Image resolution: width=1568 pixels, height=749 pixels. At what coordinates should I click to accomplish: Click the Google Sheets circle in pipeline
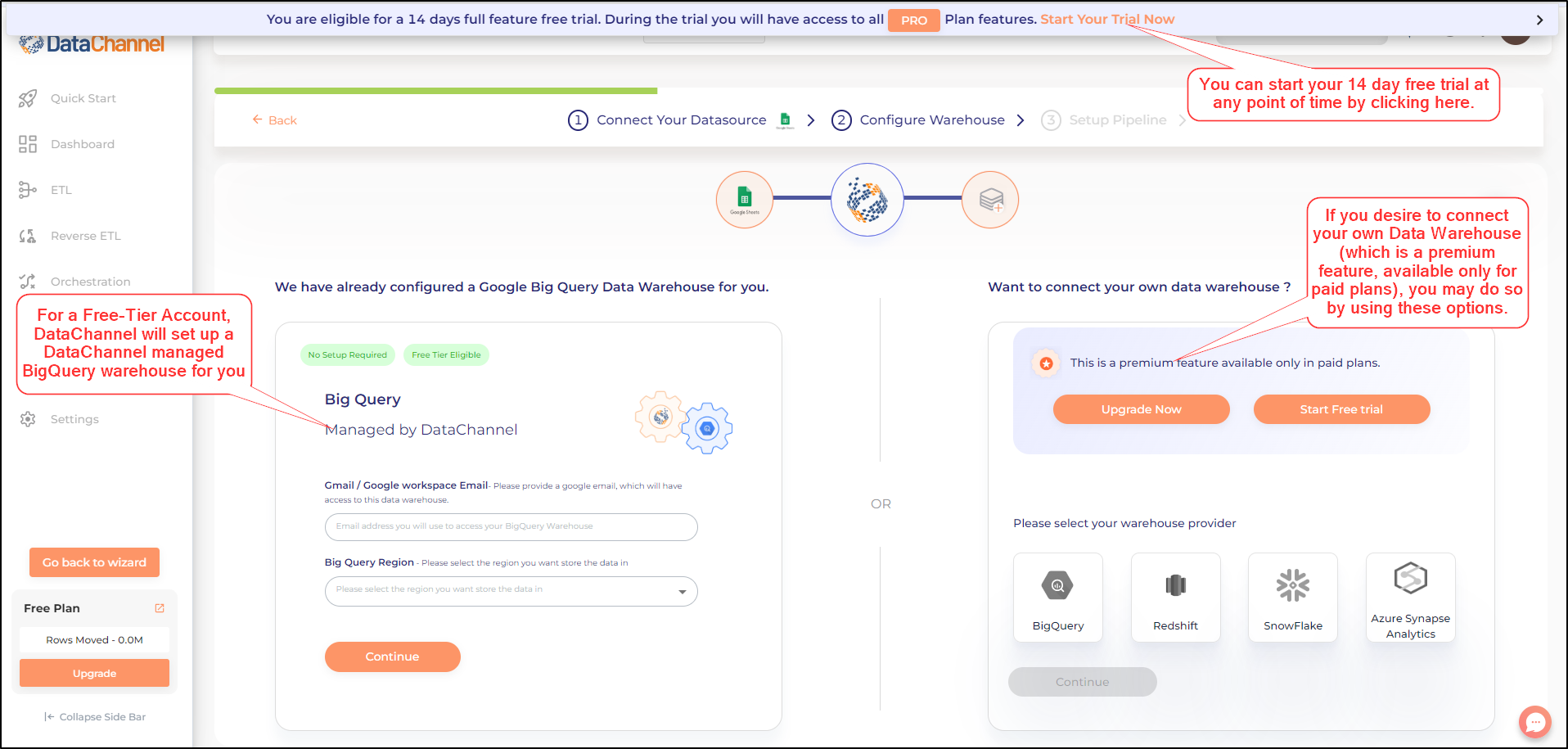745,200
